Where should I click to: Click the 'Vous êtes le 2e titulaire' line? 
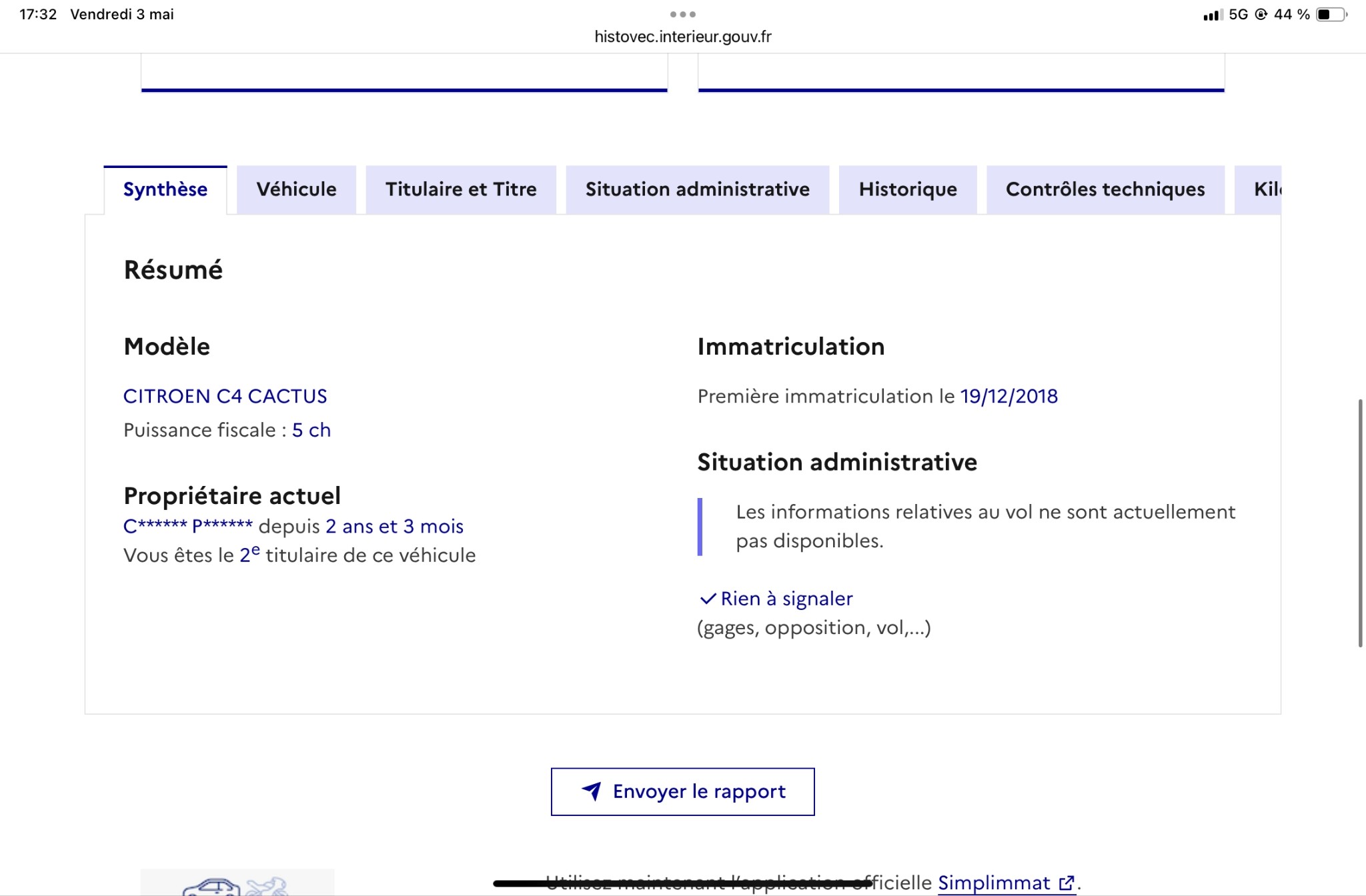299,555
